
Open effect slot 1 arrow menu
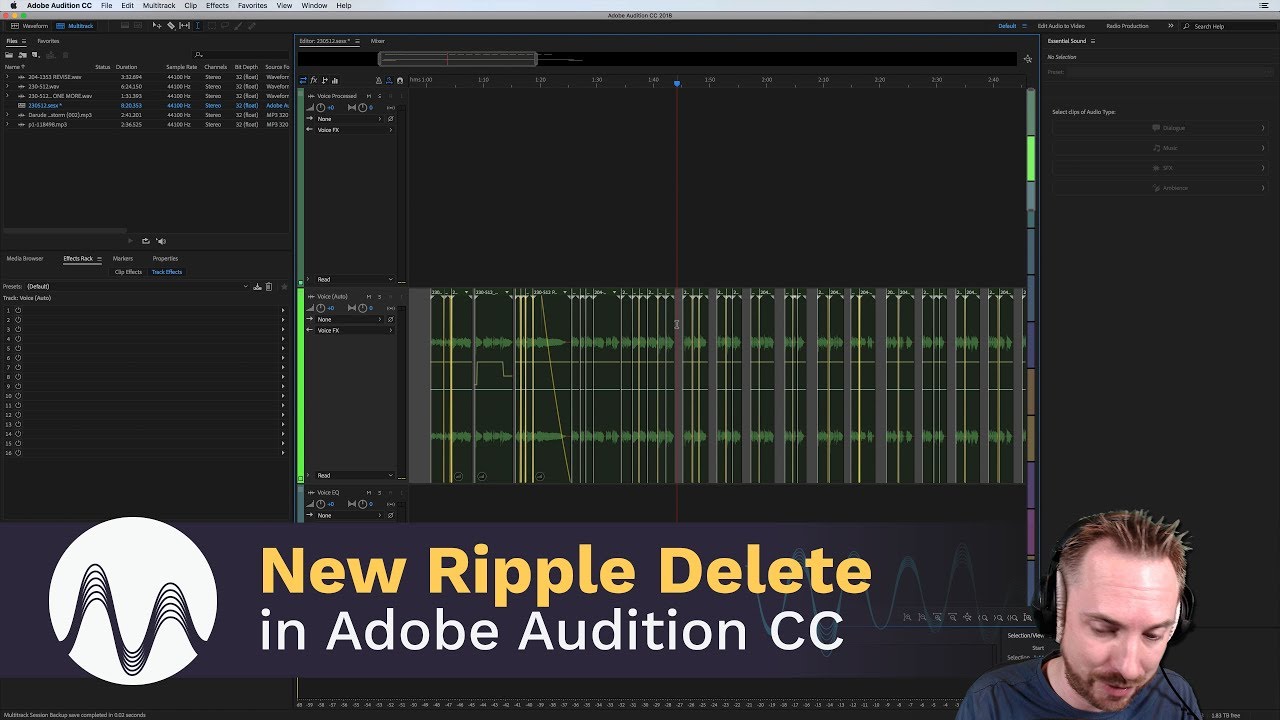[x=283, y=310]
